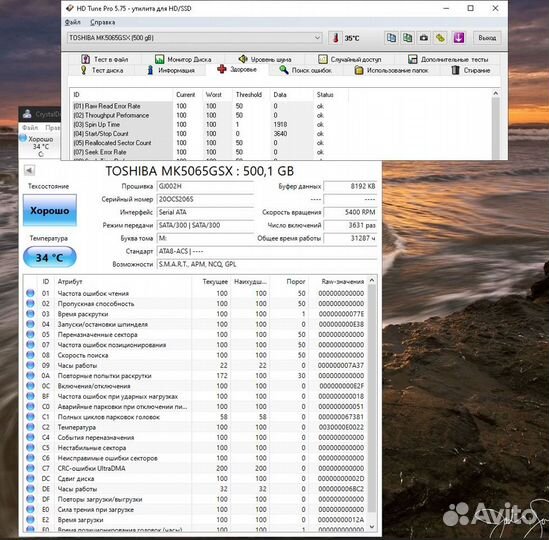Click the Число включений 3631 раз field
This screenshot has height=540, width=549.
coord(350,225)
